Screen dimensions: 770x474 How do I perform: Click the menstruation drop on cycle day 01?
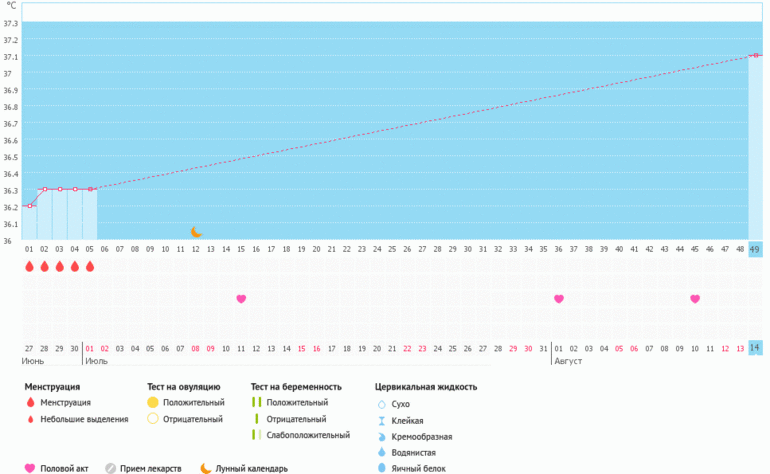(29, 267)
